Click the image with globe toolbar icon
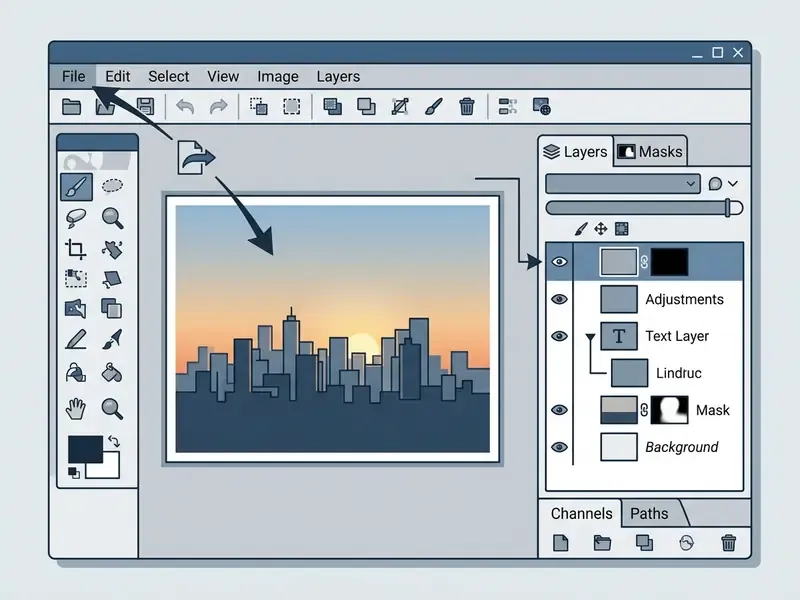 pyautogui.click(x=541, y=107)
